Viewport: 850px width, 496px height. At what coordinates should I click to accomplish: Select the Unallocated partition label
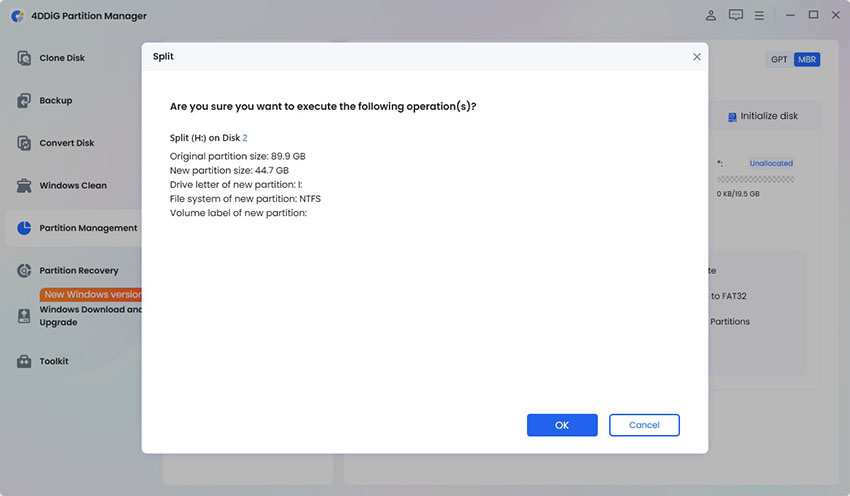[x=771, y=163]
